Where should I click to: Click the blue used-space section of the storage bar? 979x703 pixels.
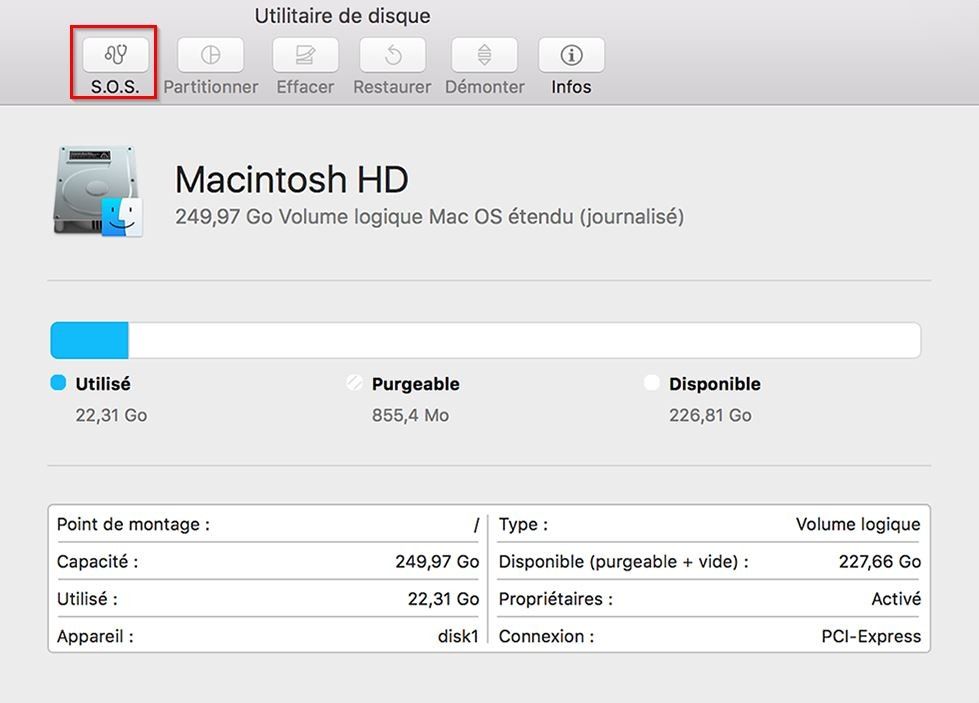point(88,340)
